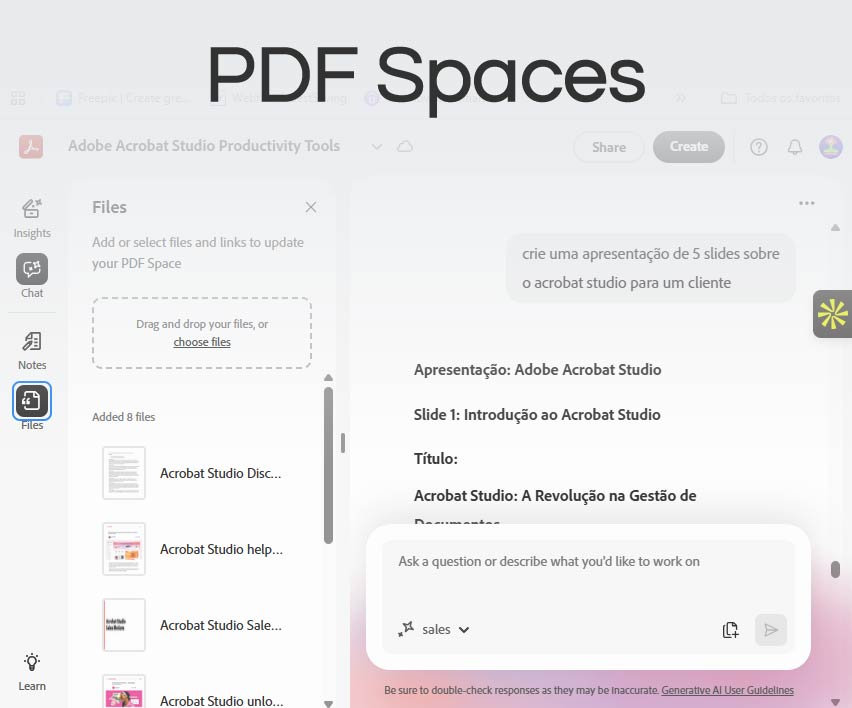852x708 pixels.
Task: Click the drag and drop files area
Action: click(x=202, y=333)
